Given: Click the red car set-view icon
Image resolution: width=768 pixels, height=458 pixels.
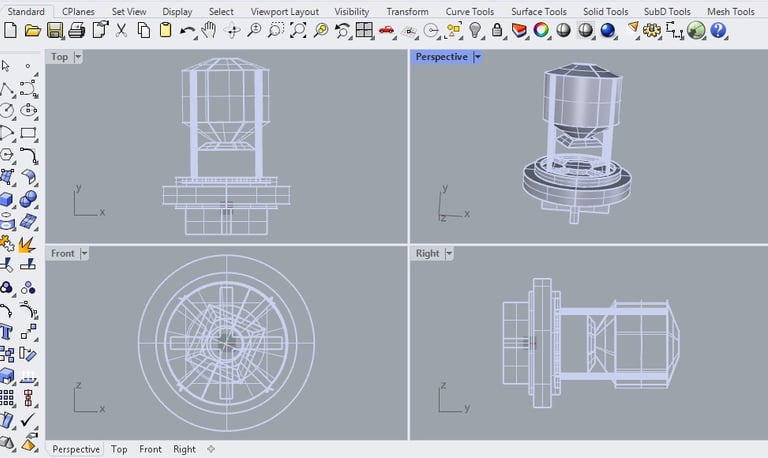Looking at the screenshot, I should point(386,31).
